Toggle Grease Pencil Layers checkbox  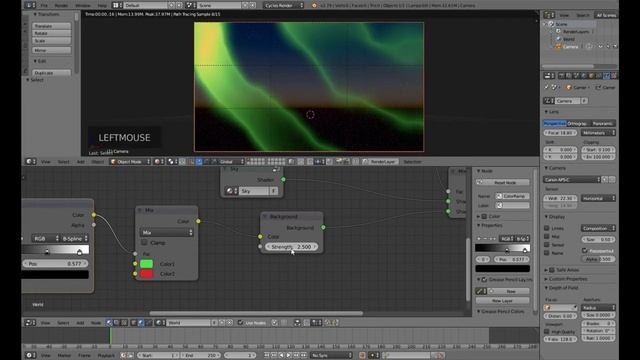tap(484, 280)
